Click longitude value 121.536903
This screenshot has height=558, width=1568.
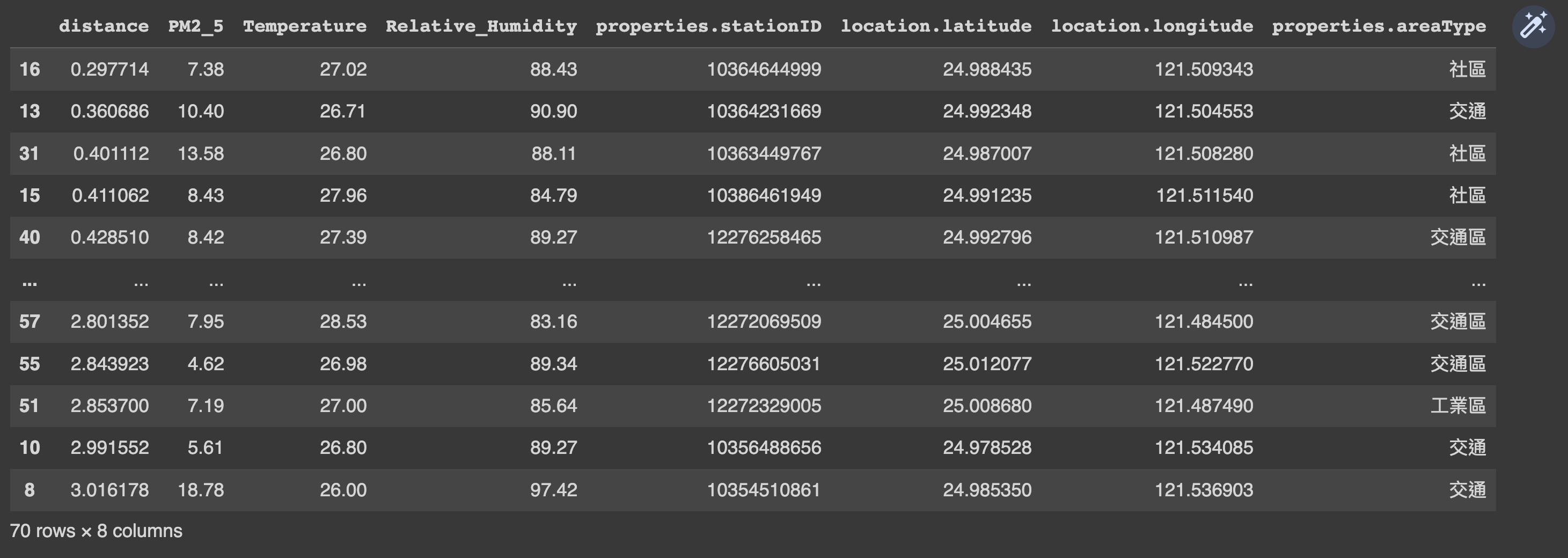1204,490
